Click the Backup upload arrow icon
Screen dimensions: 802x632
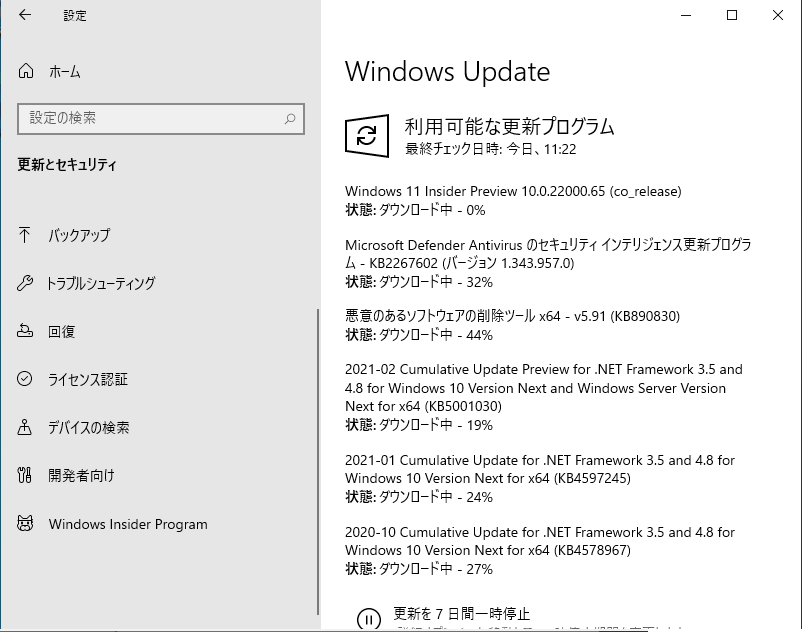click(24, 235)
